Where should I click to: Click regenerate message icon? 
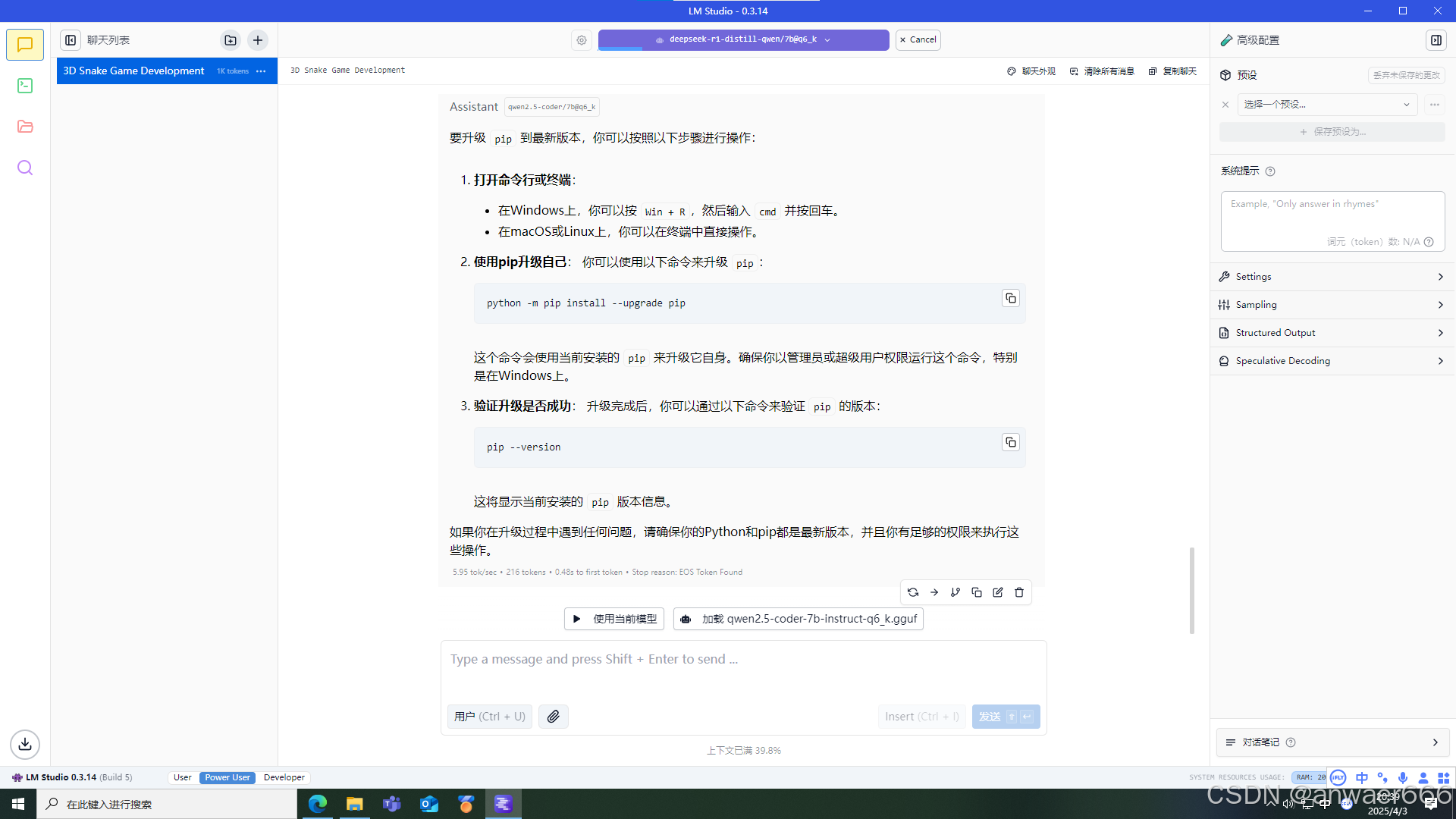913,592
